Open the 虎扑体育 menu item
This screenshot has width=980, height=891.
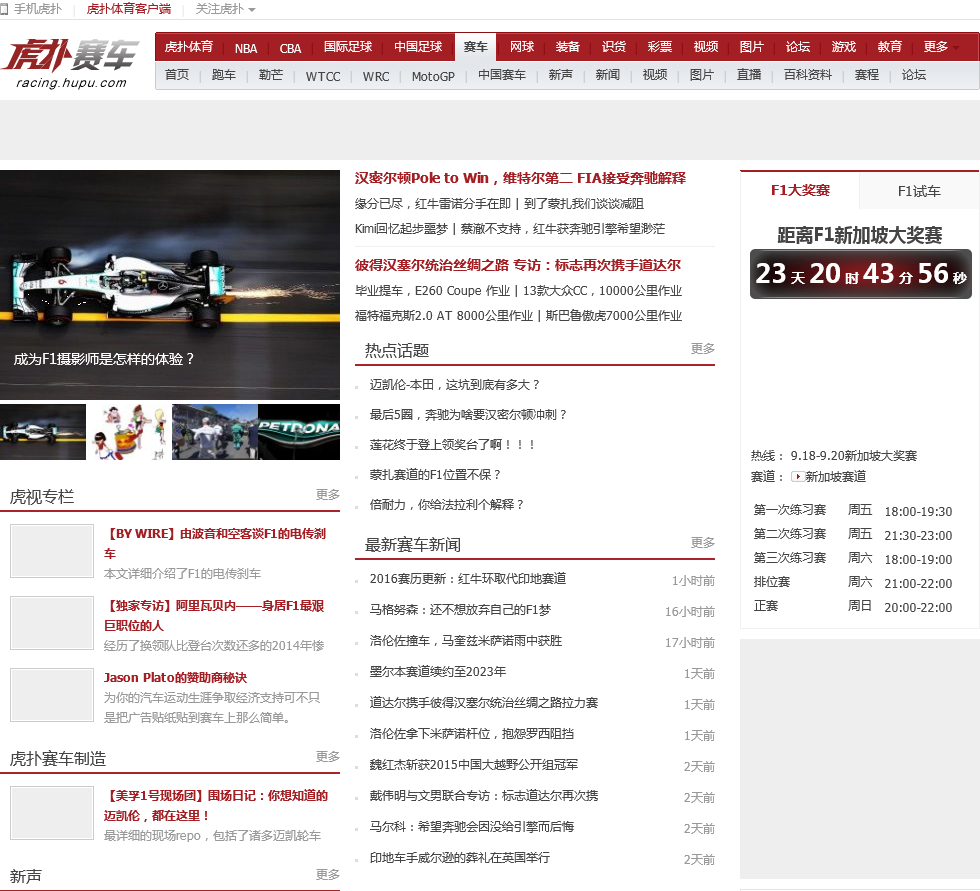tap(189, 47)
